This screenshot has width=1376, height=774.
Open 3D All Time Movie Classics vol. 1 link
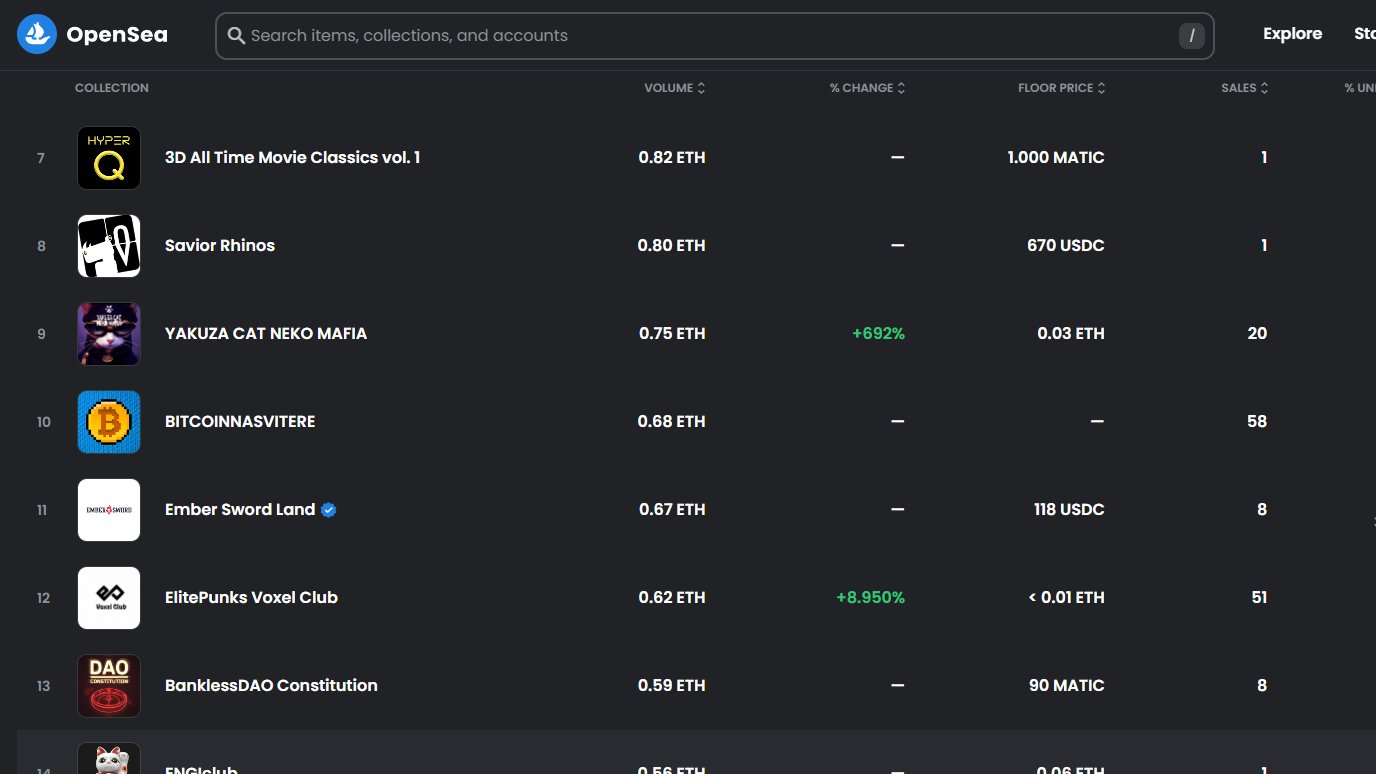292,158
